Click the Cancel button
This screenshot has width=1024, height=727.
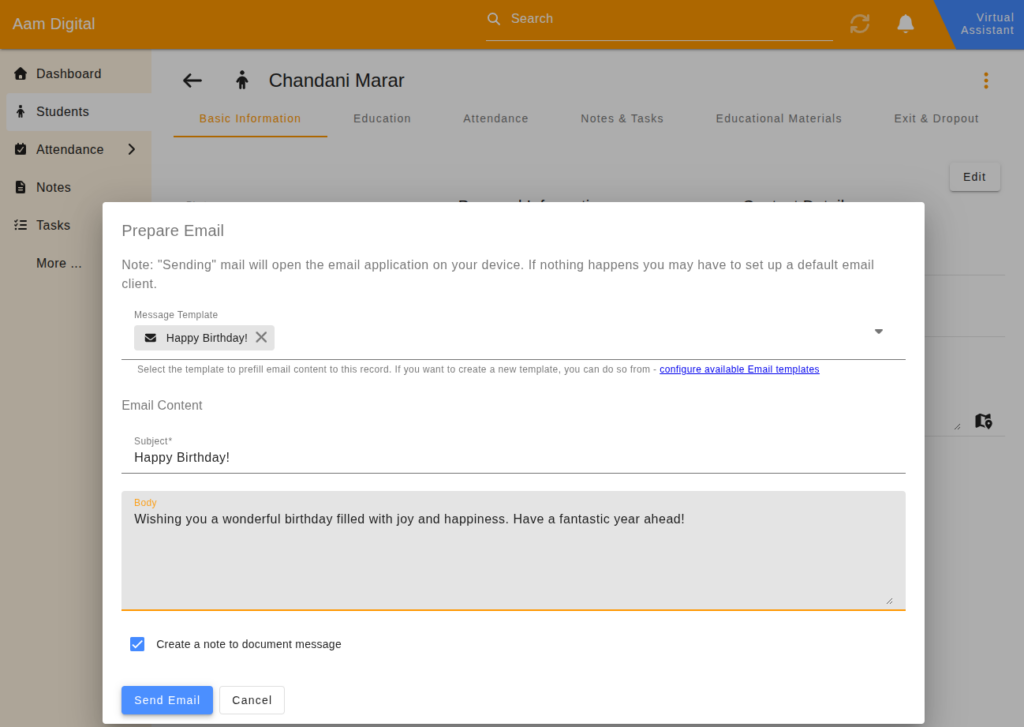[252, 700]
